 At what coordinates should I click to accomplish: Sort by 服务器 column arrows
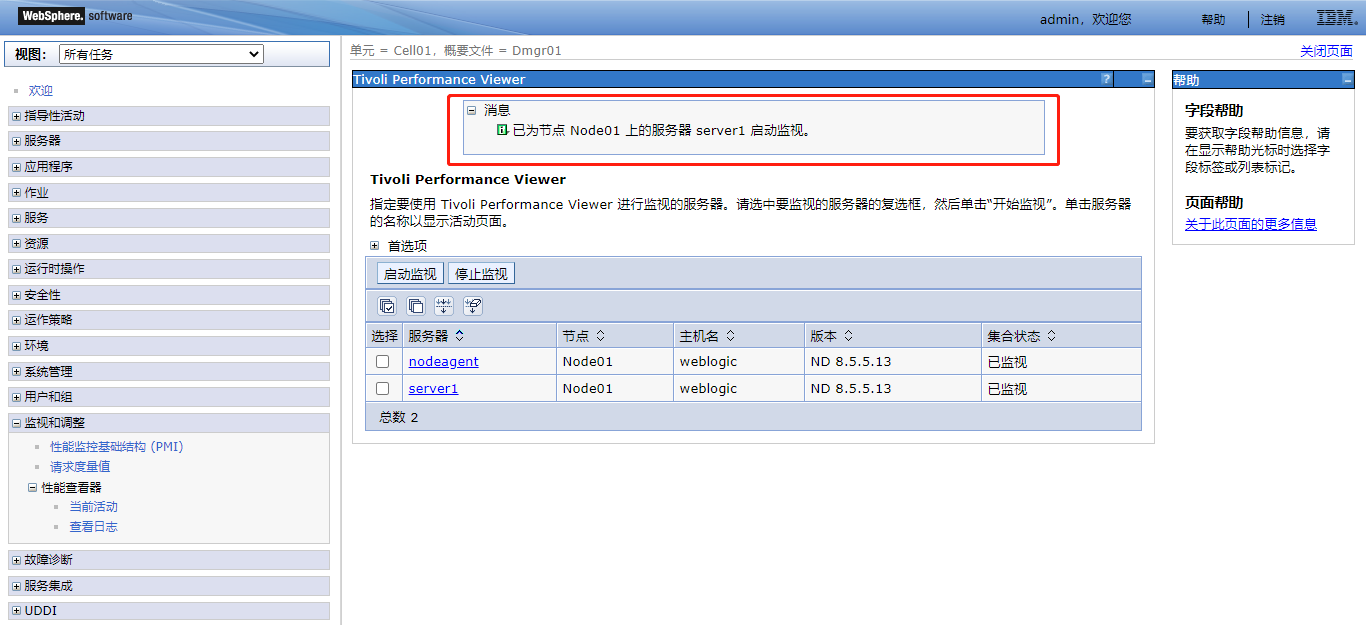coord(460,336)
